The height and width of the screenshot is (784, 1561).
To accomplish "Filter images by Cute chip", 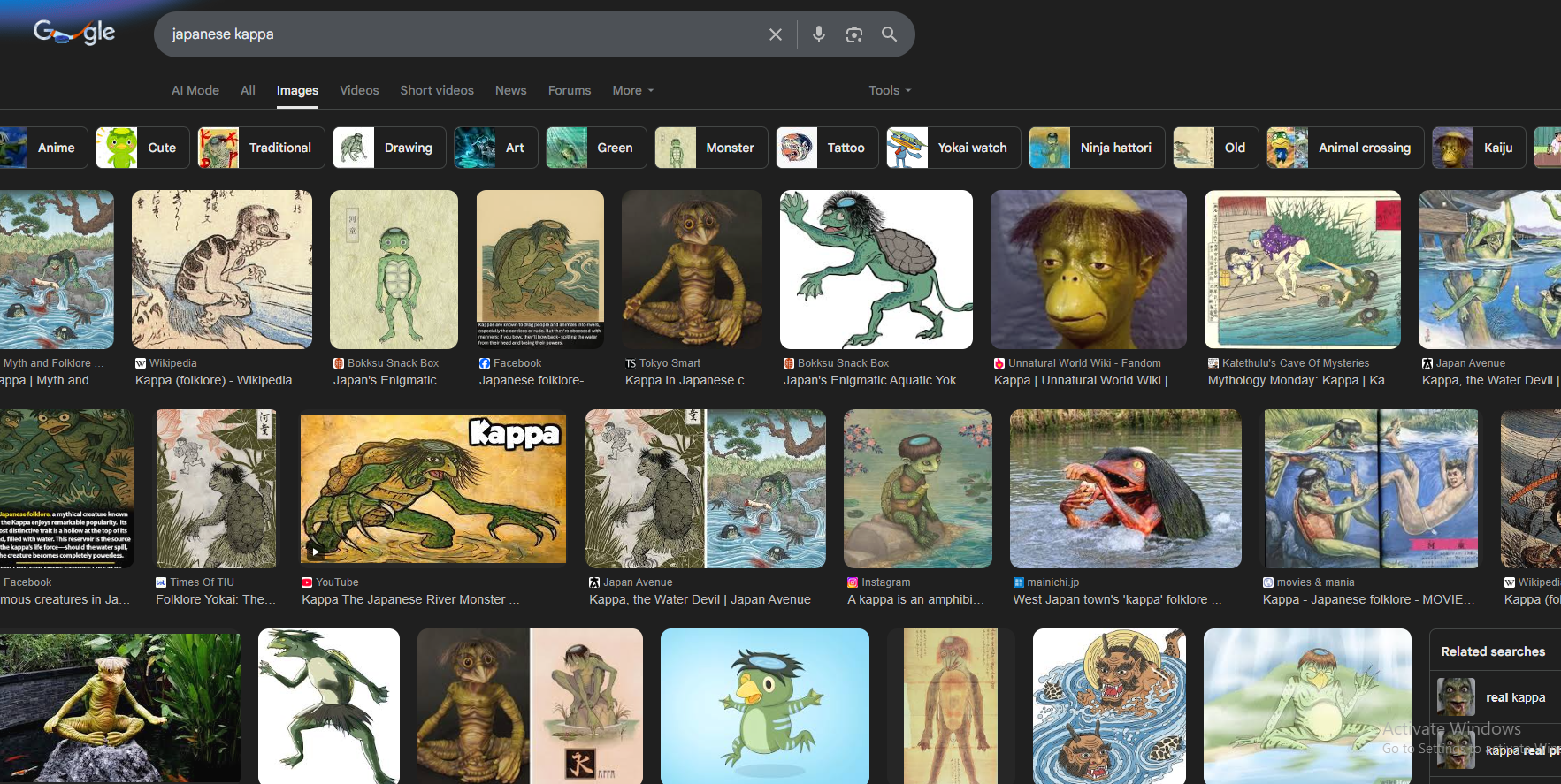I will click(x=142, y=148).
